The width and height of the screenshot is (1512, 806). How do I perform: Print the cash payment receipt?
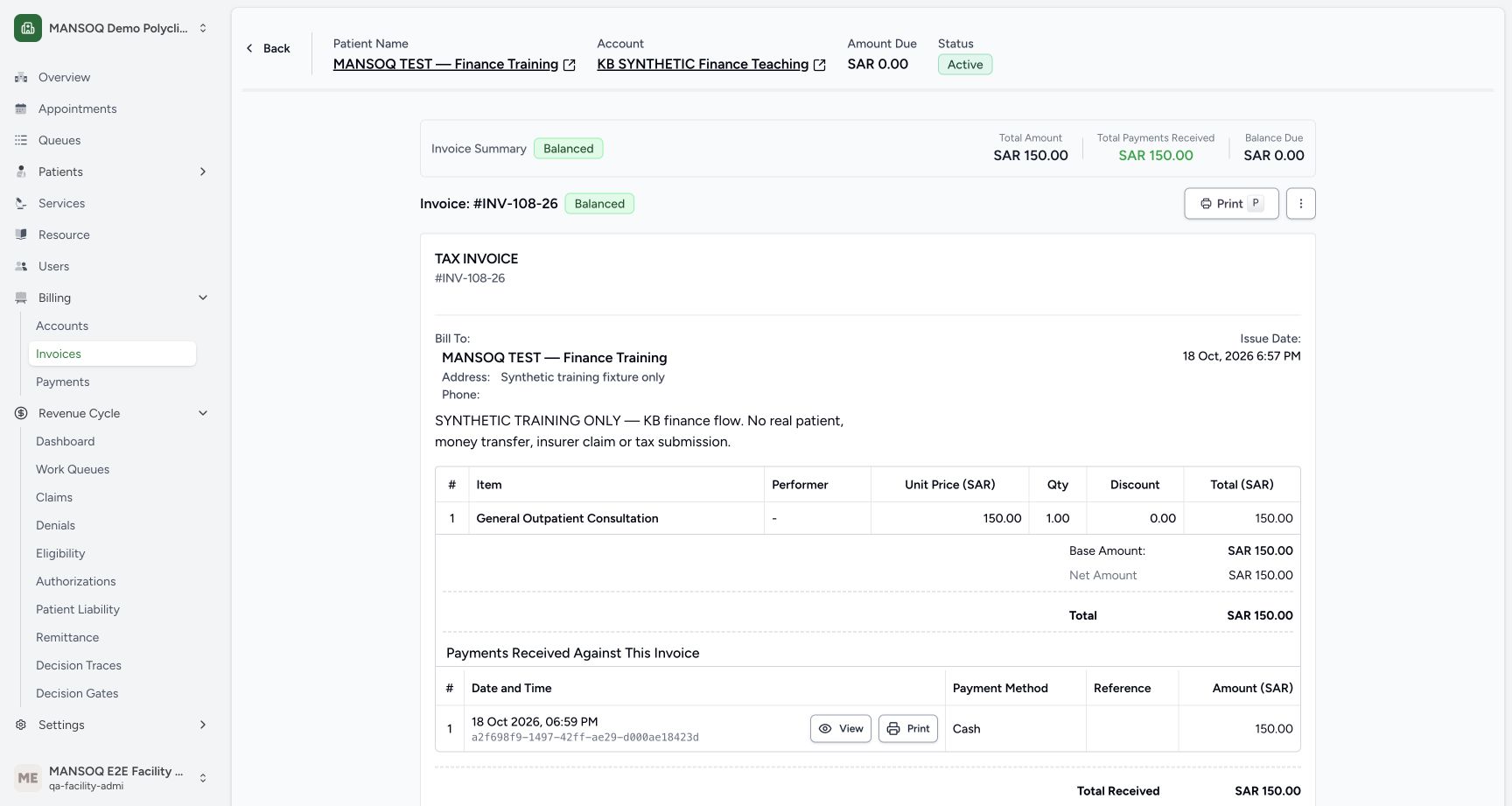tap(908, 729)
